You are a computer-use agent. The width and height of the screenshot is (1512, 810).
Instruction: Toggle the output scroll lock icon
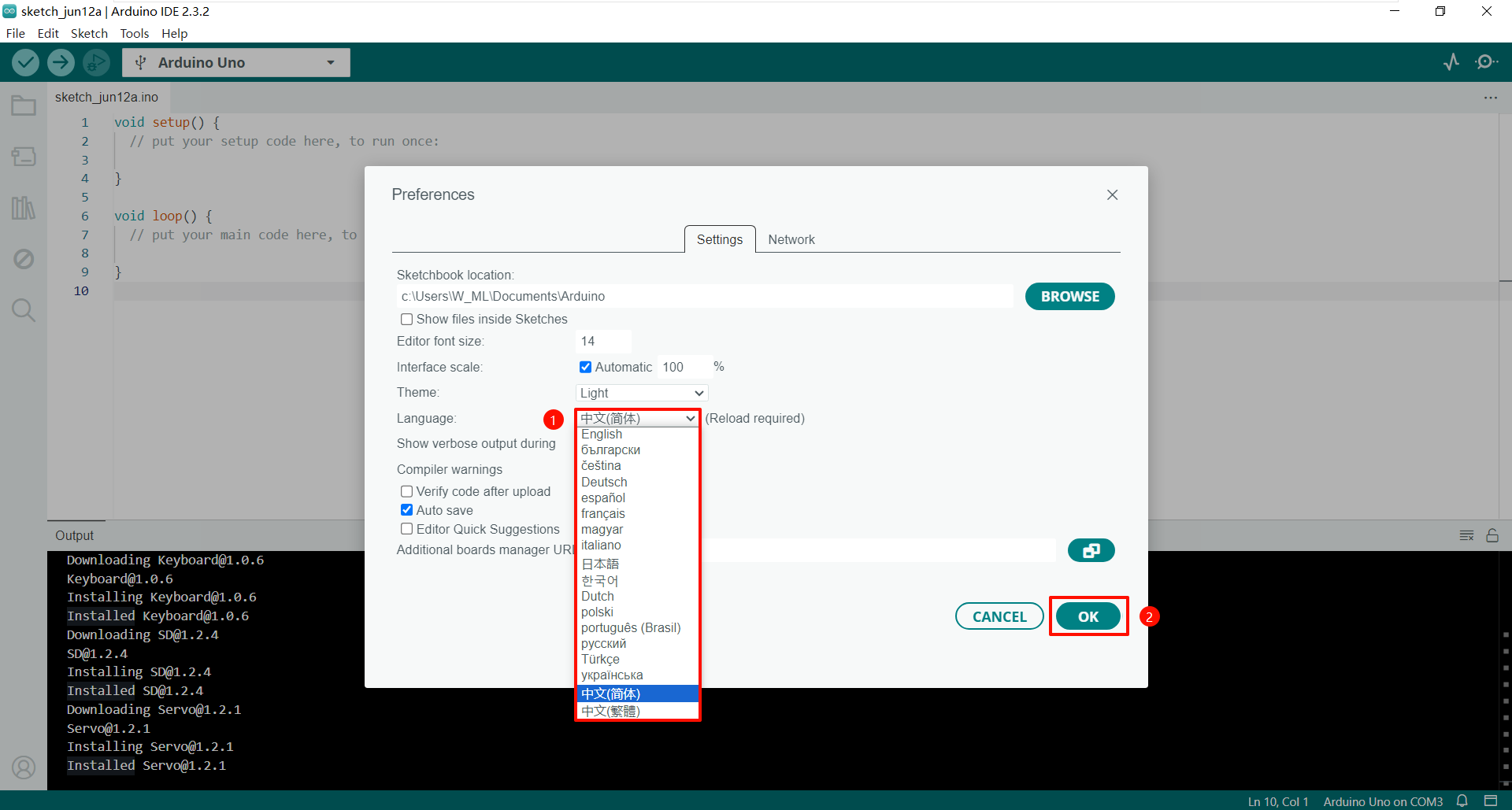tap(1492, 535)
